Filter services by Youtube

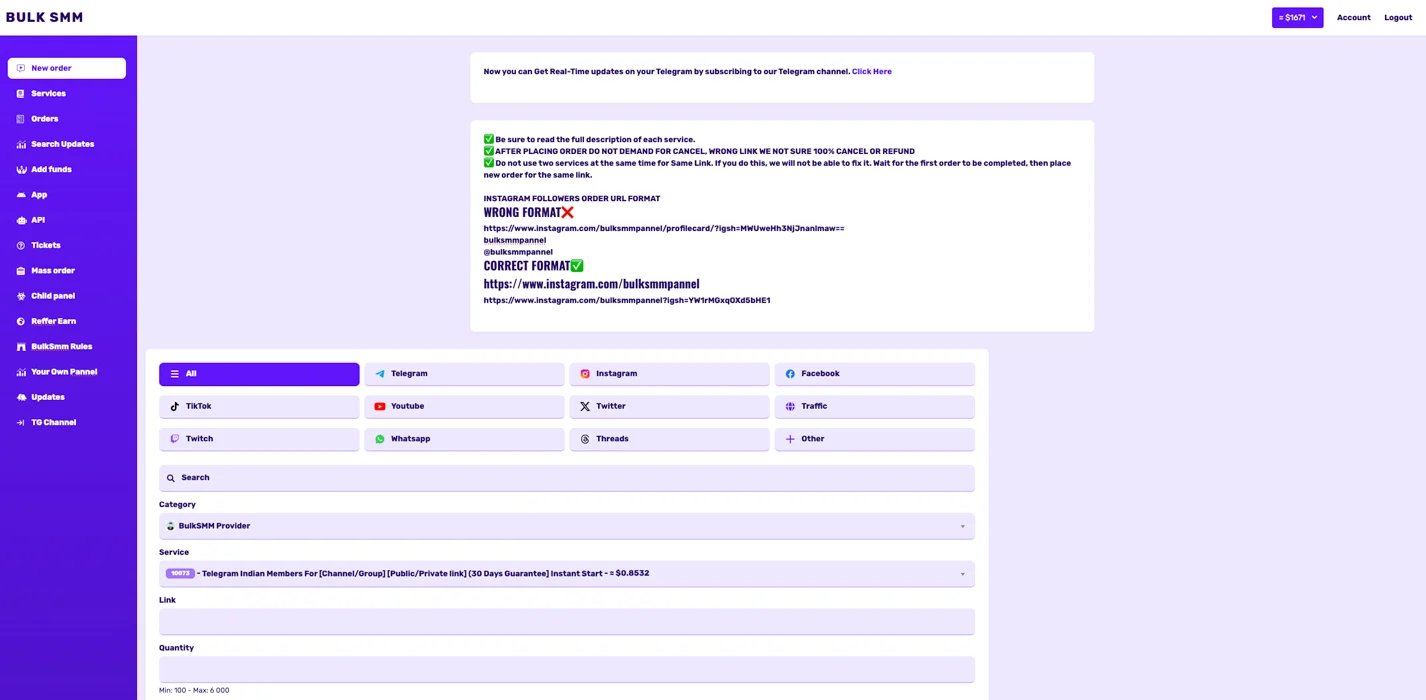pos(464,407)
